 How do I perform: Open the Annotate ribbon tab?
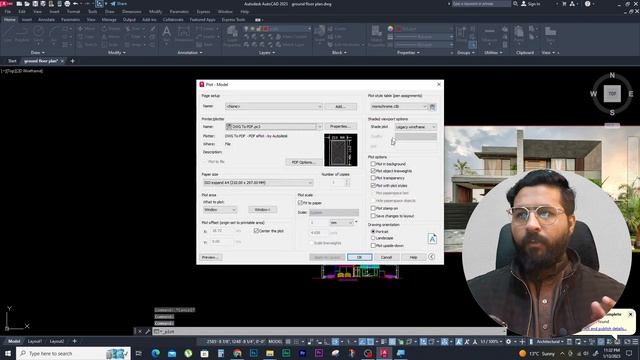click(x=46, y=20)
